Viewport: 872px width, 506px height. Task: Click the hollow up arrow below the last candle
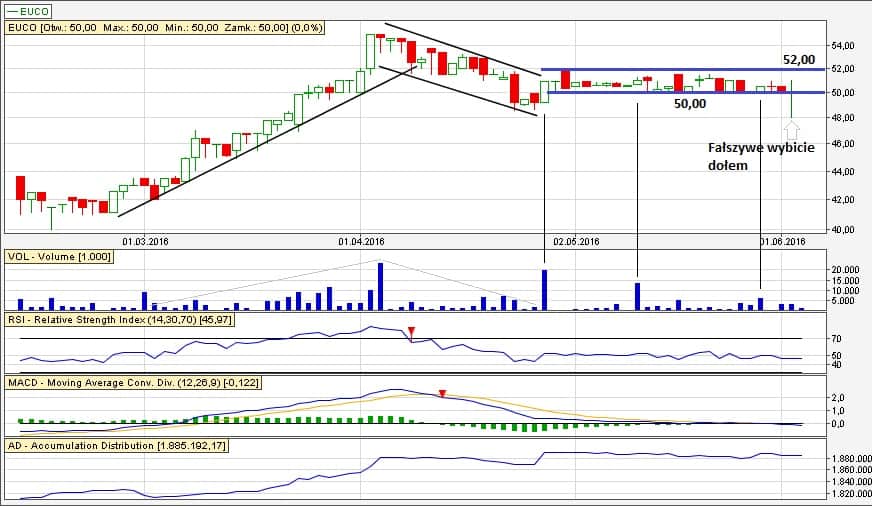[792, 130]
